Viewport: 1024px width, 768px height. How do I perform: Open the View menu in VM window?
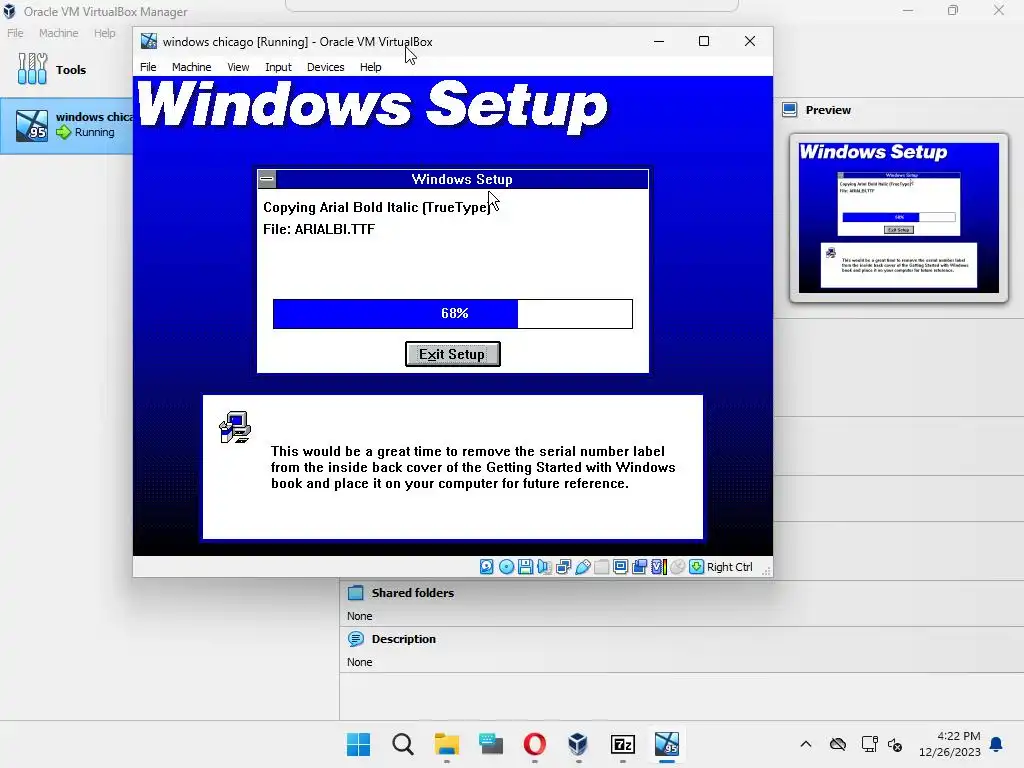[x=238, y=67]
